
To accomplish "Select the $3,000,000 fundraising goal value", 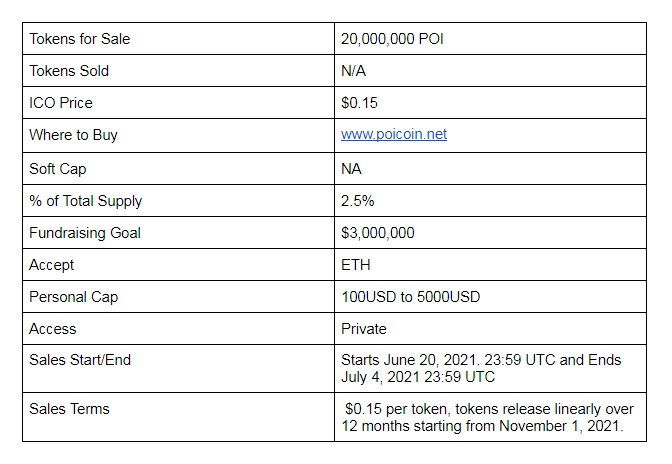I will point(378,233).
